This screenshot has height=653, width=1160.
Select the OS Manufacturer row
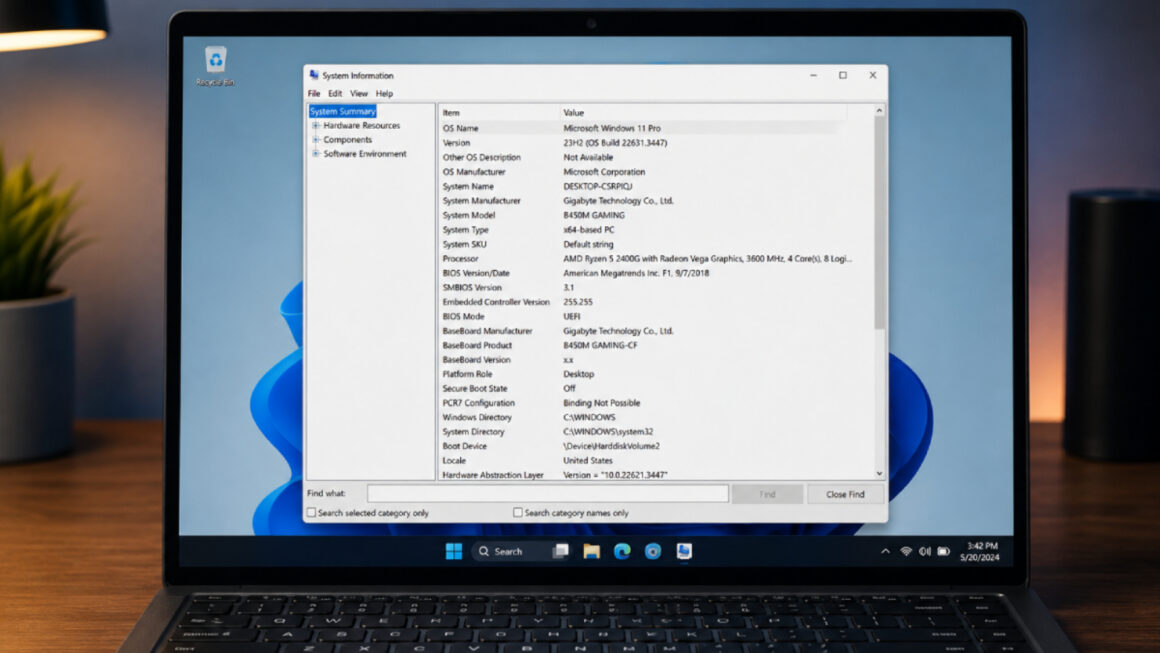point(644,172)
